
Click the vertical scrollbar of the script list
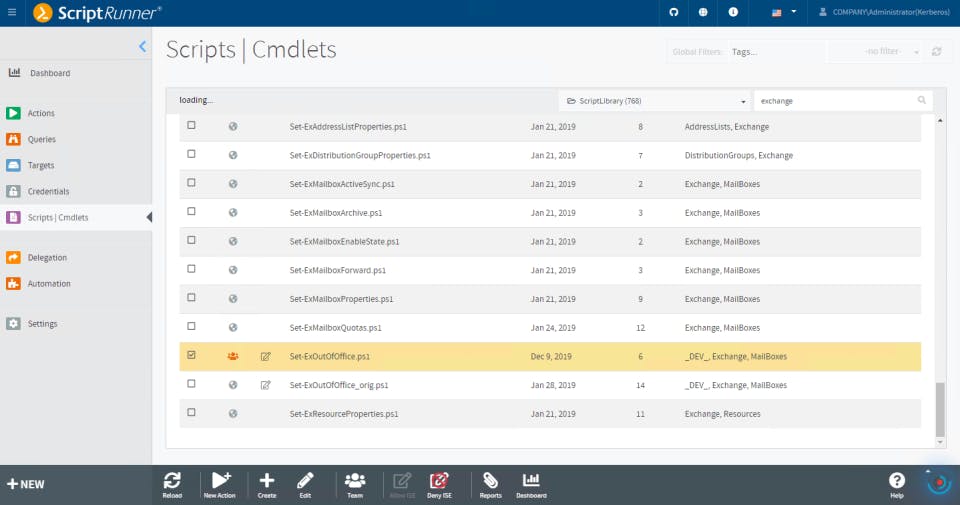(940, 410)
